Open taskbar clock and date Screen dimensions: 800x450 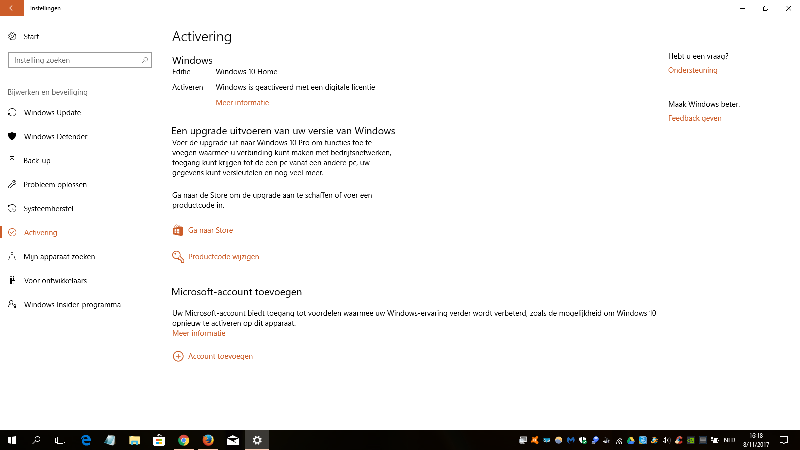(x=756, y=440)
